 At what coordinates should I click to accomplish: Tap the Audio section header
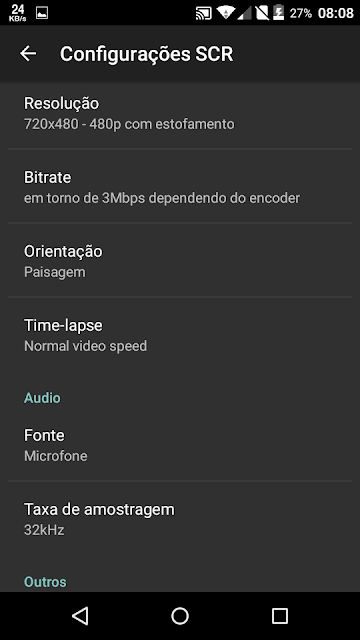(42, 398)
